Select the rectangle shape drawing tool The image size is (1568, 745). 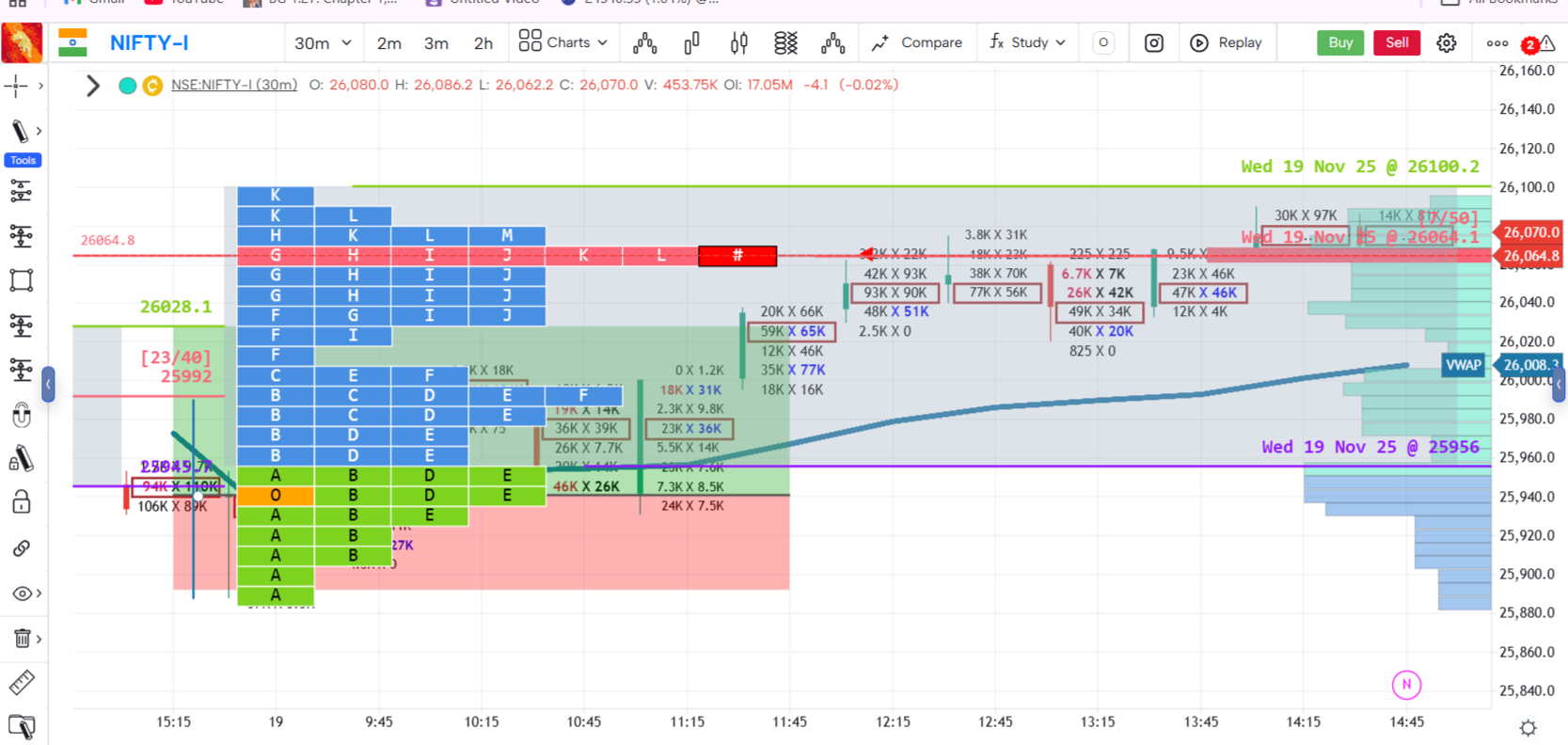pyautogui.click(x=22, y=280)
